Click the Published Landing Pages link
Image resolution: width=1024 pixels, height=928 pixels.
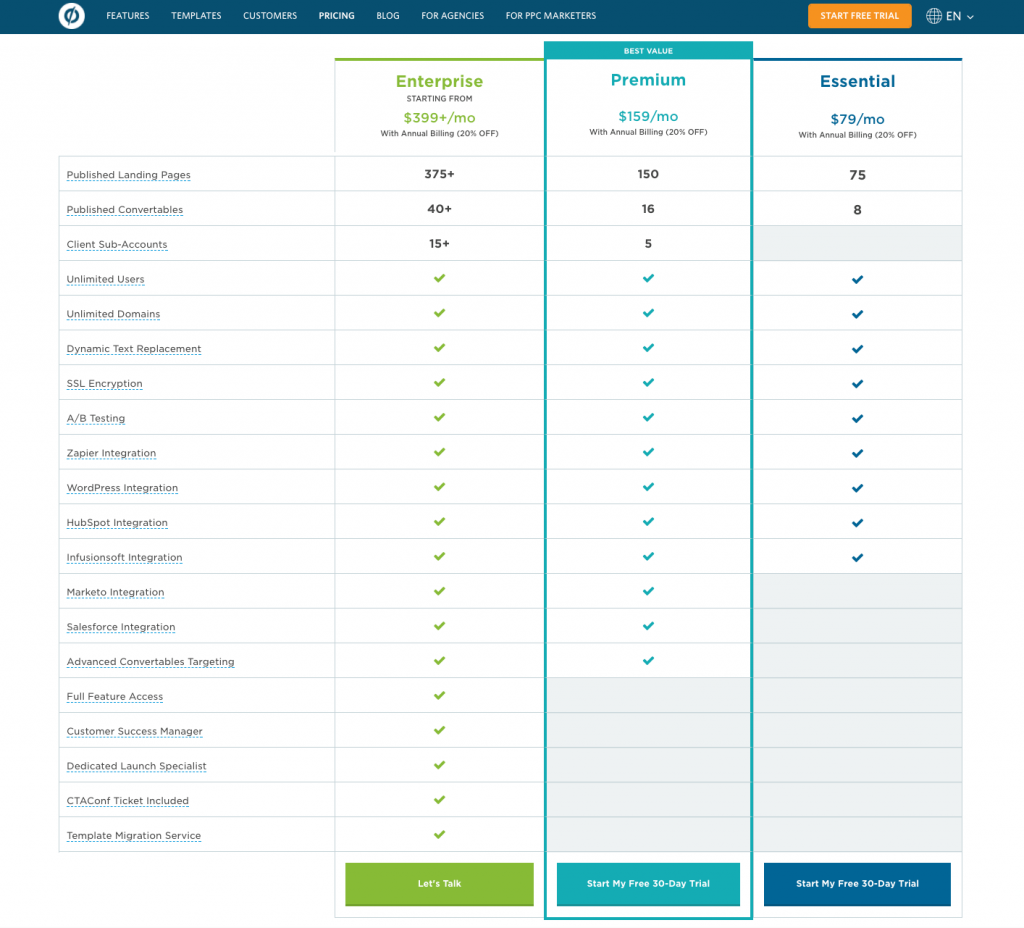click(x=129, y=175)
